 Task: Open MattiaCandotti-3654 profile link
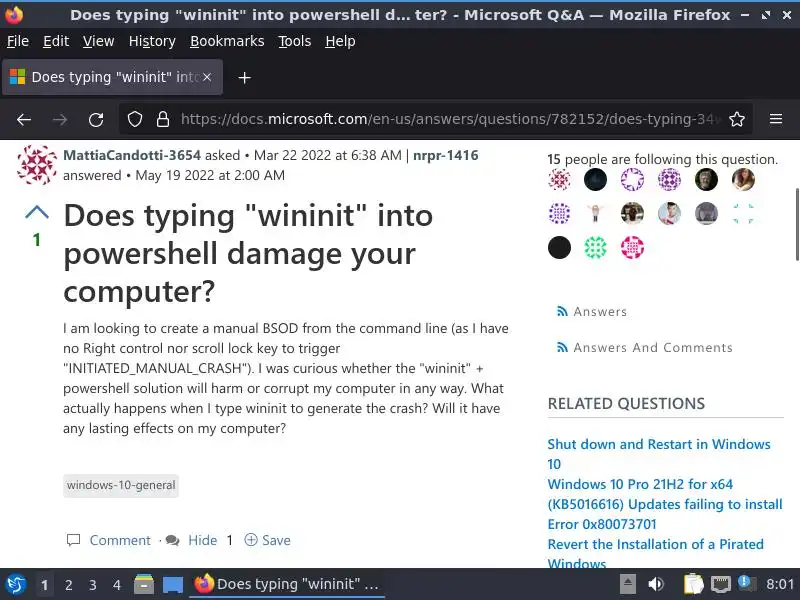pos(132,155)
